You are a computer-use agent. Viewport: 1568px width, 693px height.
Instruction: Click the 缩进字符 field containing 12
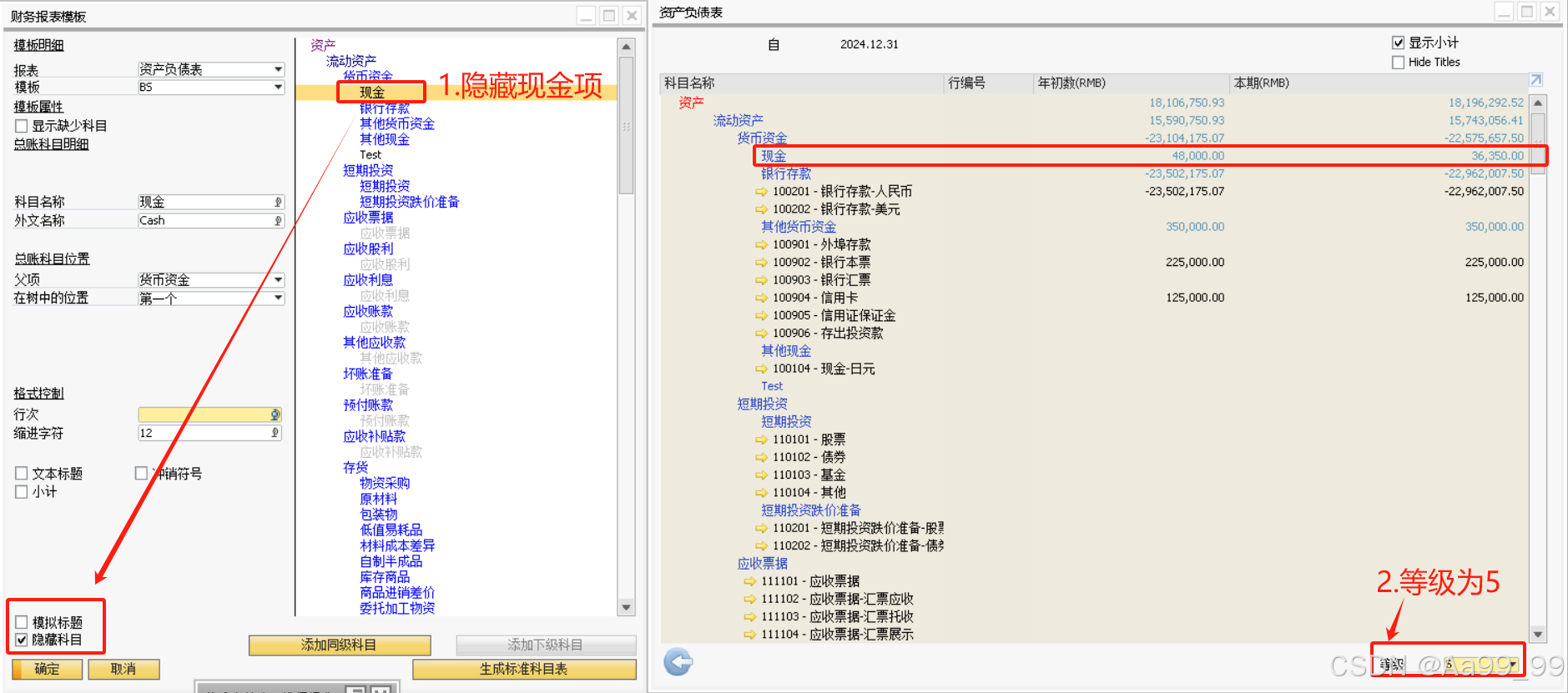point(209,433)
